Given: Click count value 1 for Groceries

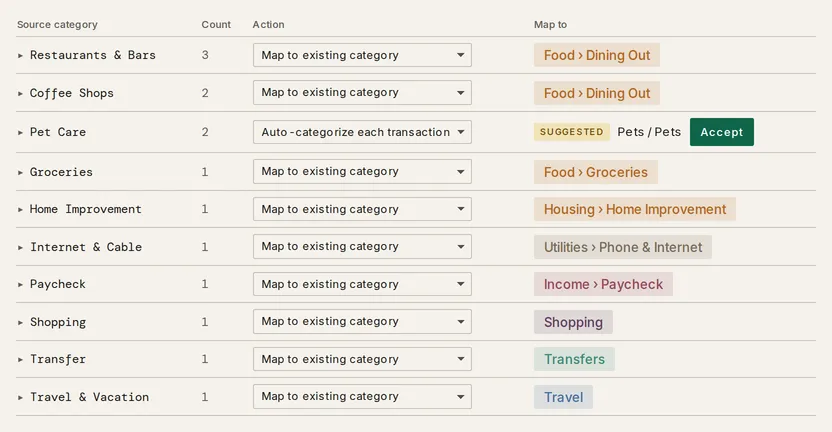Looking at the screenshot, I should point(205,172).
